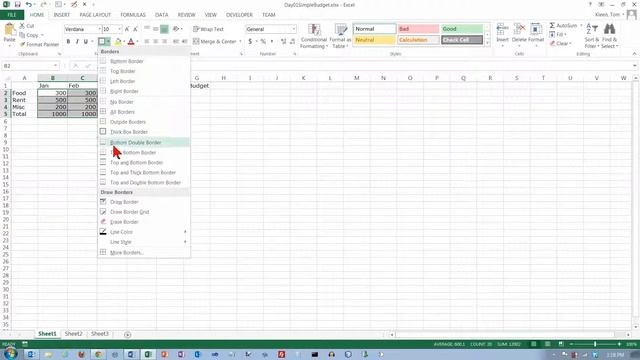
Task: Toggle Underline formatting
Action: pos(86,41)
